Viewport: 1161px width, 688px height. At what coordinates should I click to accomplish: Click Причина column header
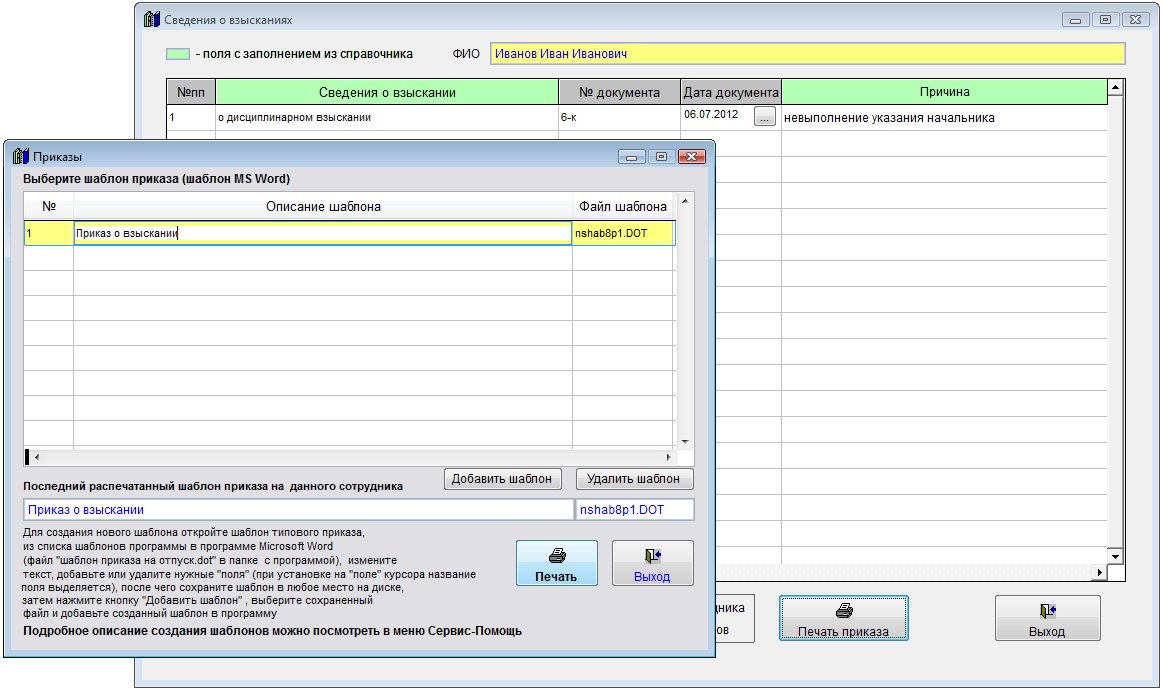coord(944,92)
